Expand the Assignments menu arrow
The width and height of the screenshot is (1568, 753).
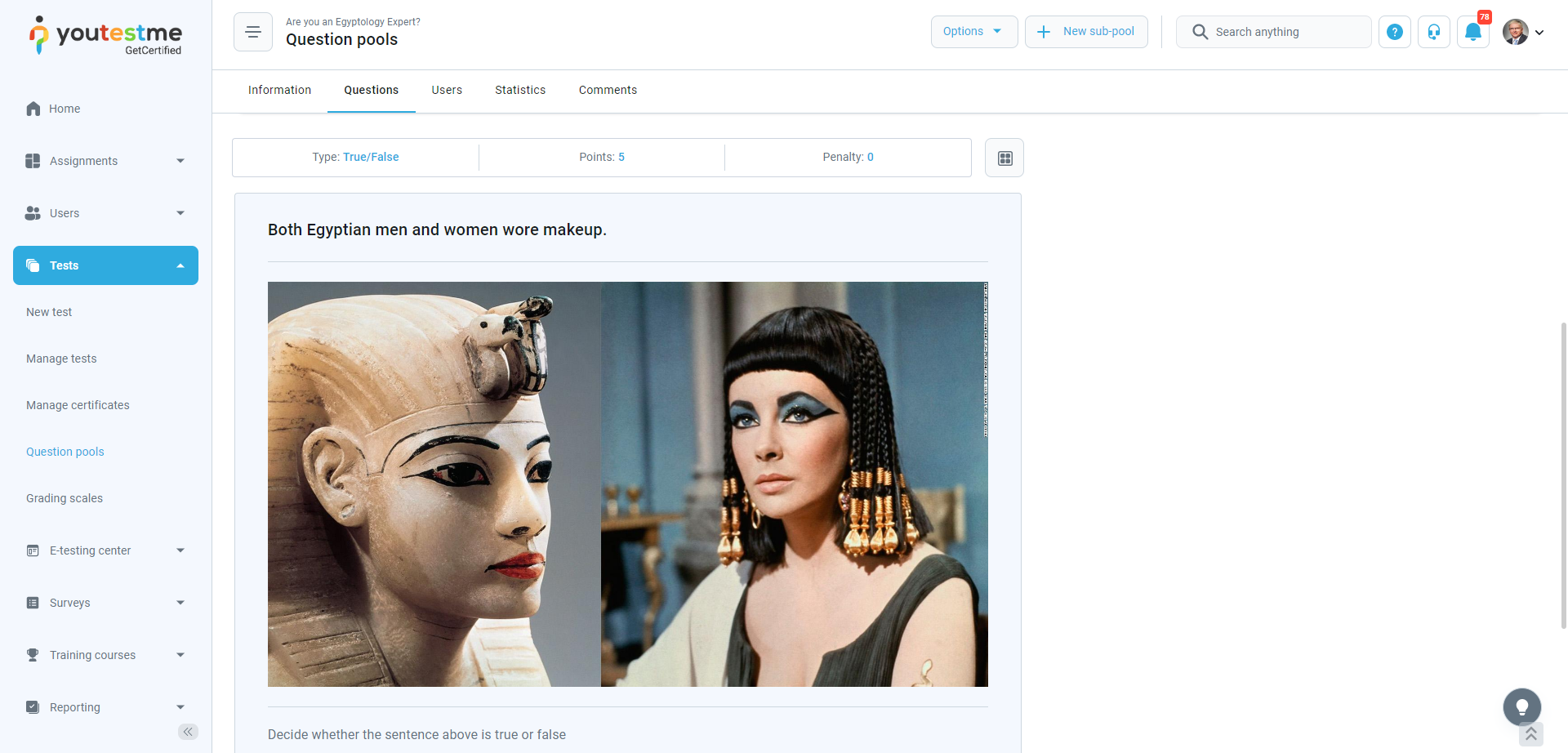click(180, 161)
